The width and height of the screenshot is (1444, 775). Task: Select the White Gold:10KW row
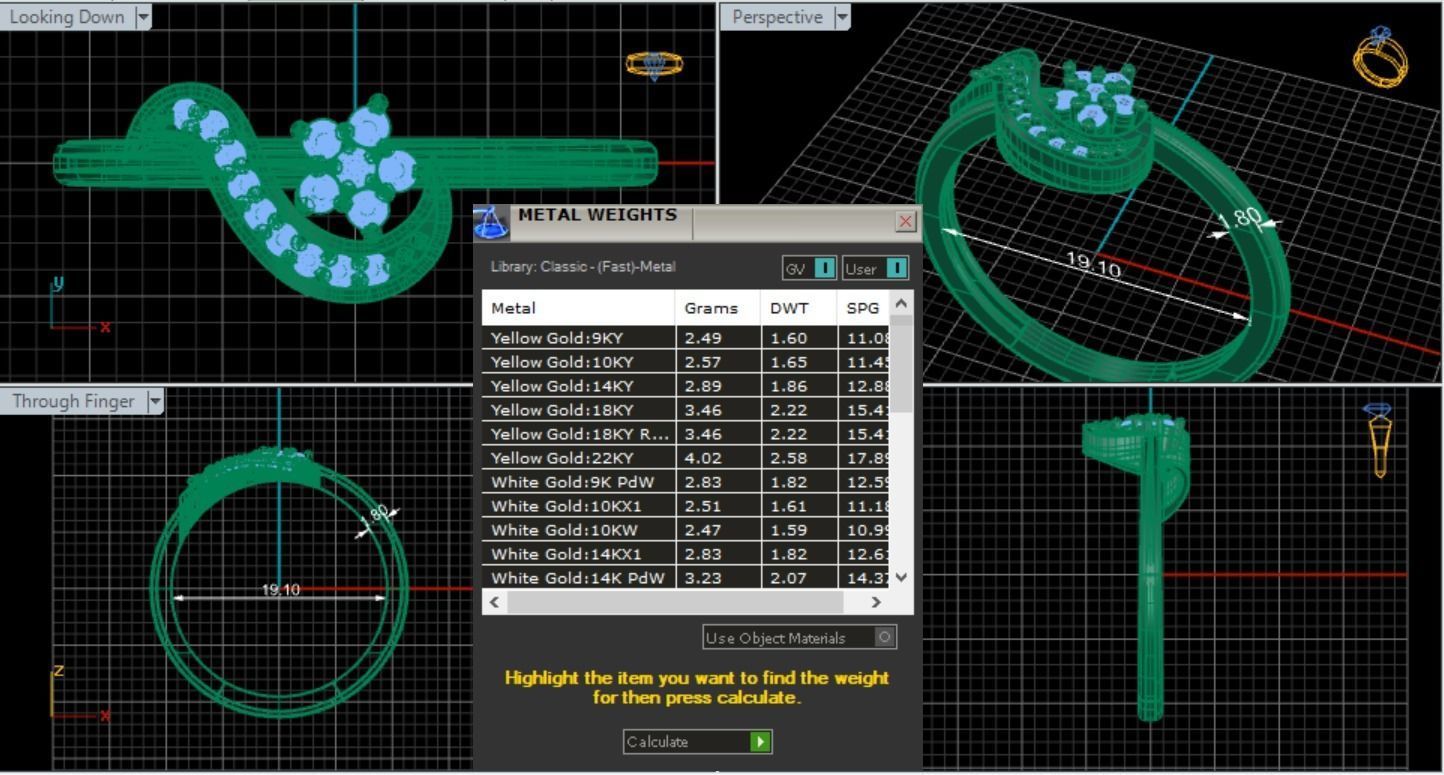point(686,530)
